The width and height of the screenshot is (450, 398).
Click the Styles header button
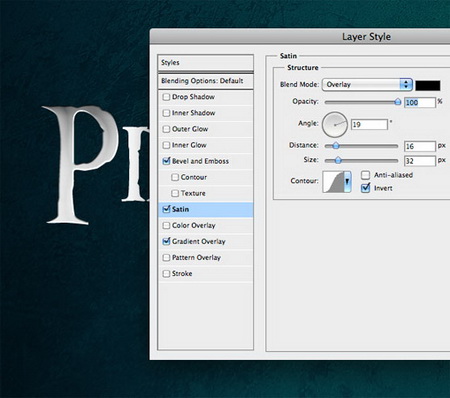pyautogui.click(x=206, y=63)
